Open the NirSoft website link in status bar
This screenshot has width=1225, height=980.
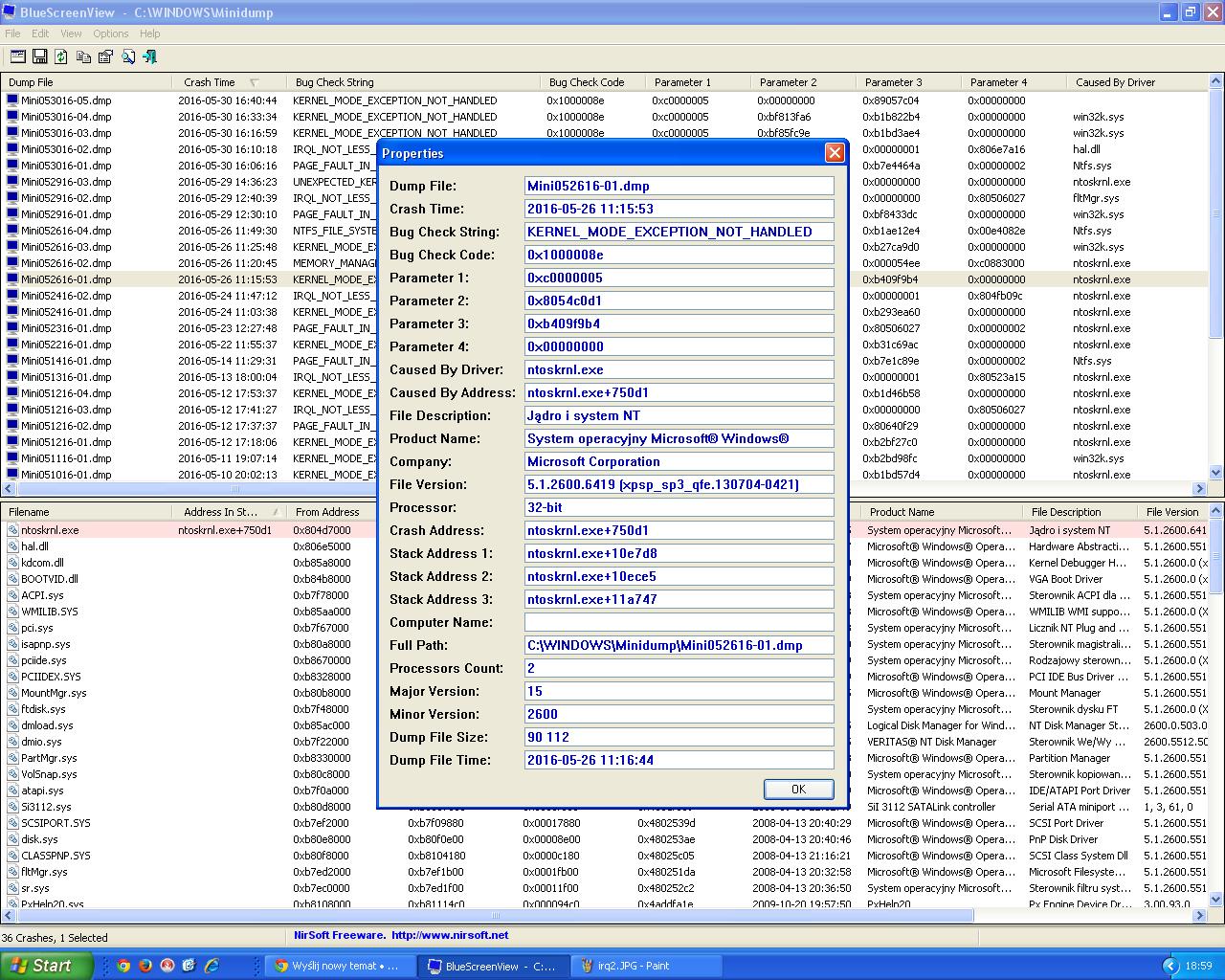449,935
